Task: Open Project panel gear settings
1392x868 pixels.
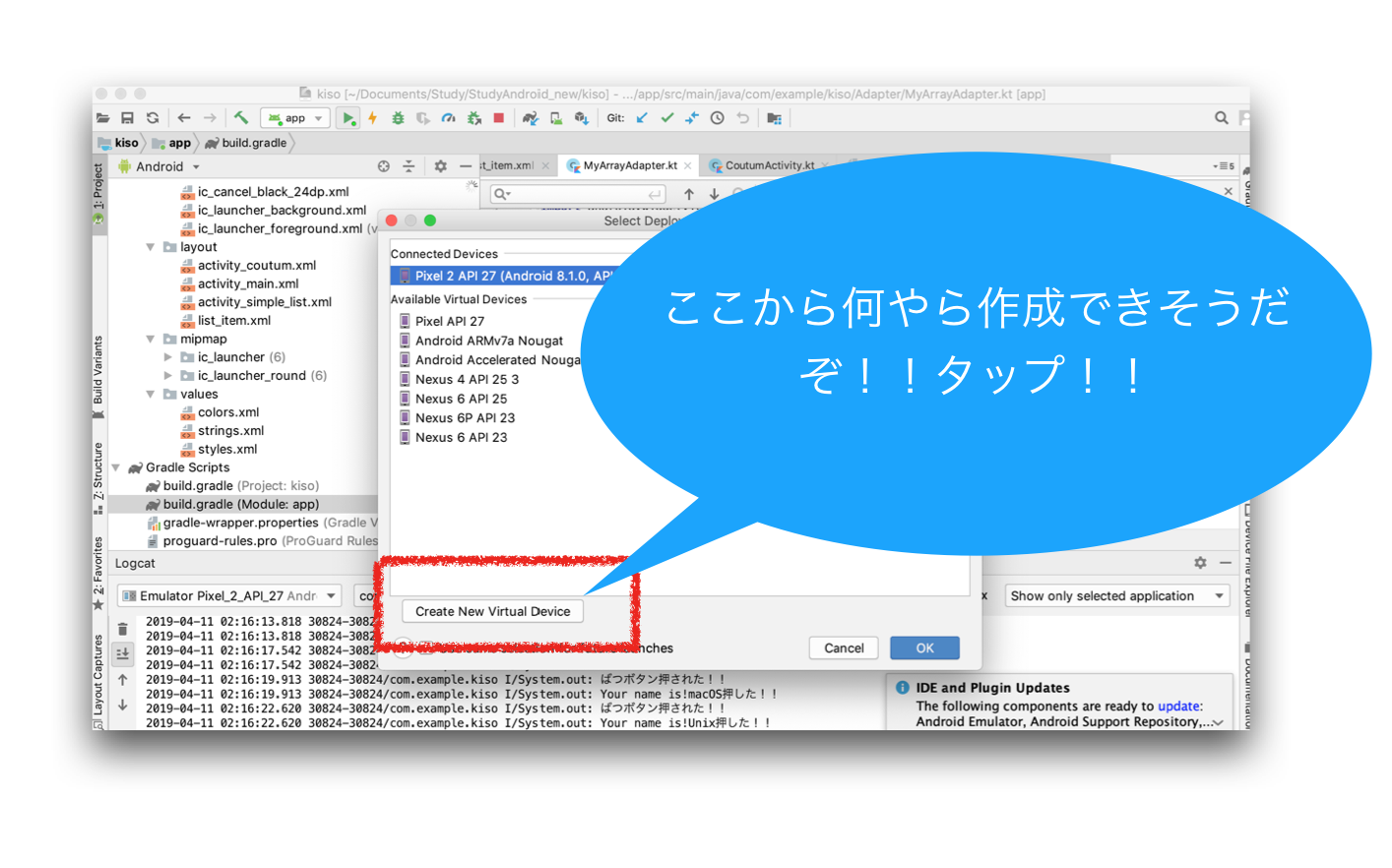Action: [440, 167]
